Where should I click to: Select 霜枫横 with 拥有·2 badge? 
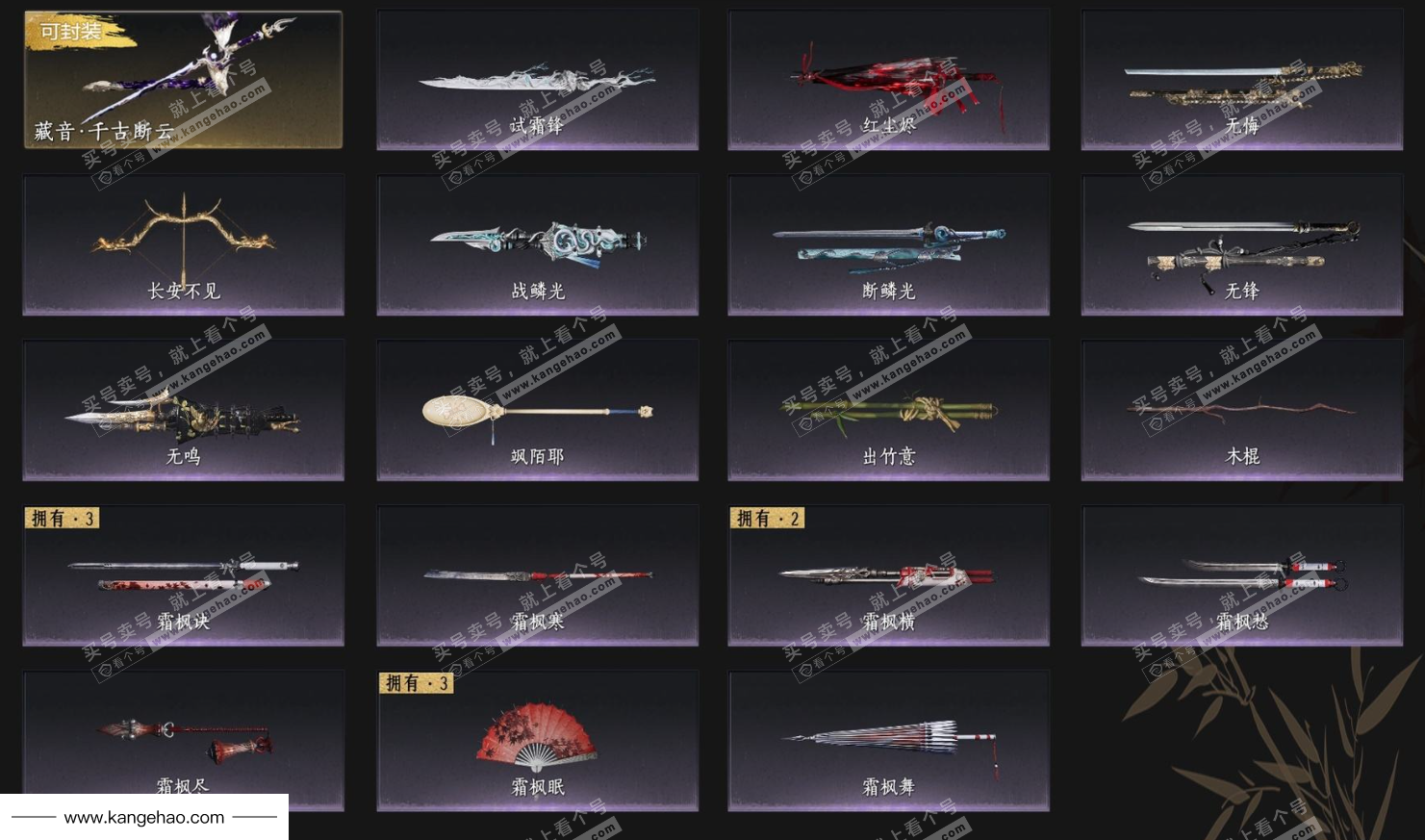888,576
